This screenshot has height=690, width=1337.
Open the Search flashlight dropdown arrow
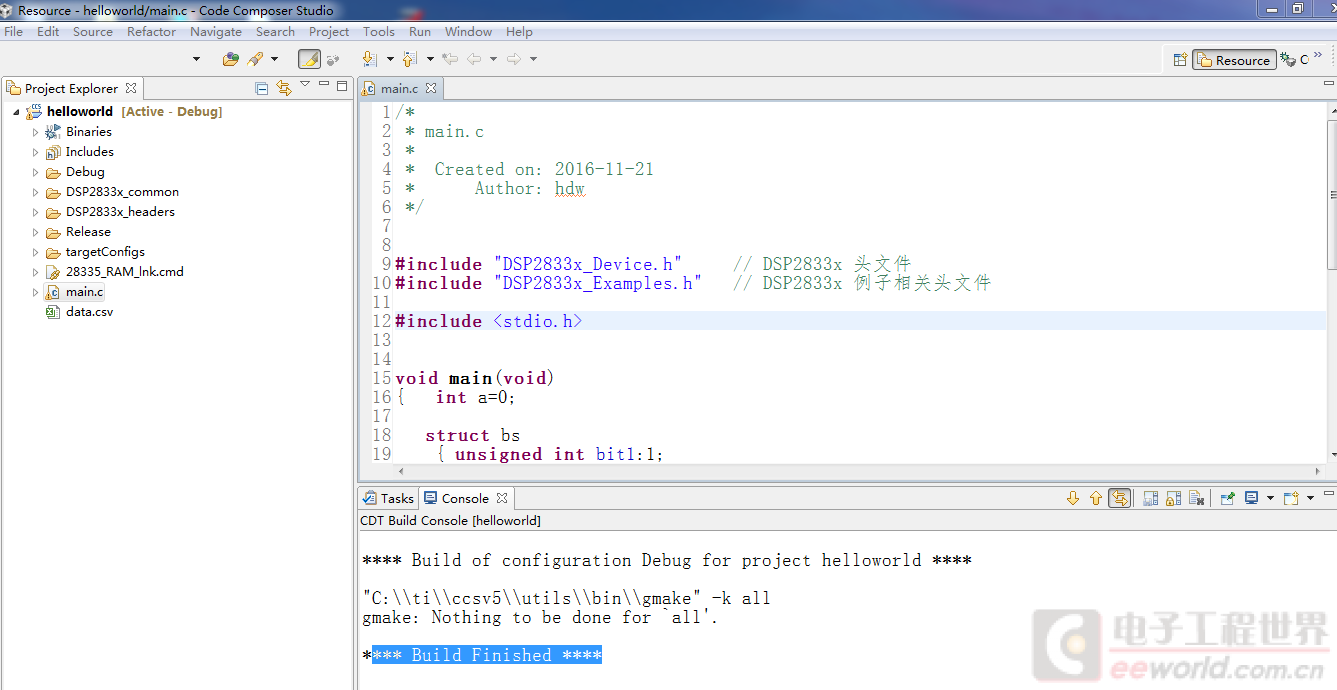click(x=275, y=59)
